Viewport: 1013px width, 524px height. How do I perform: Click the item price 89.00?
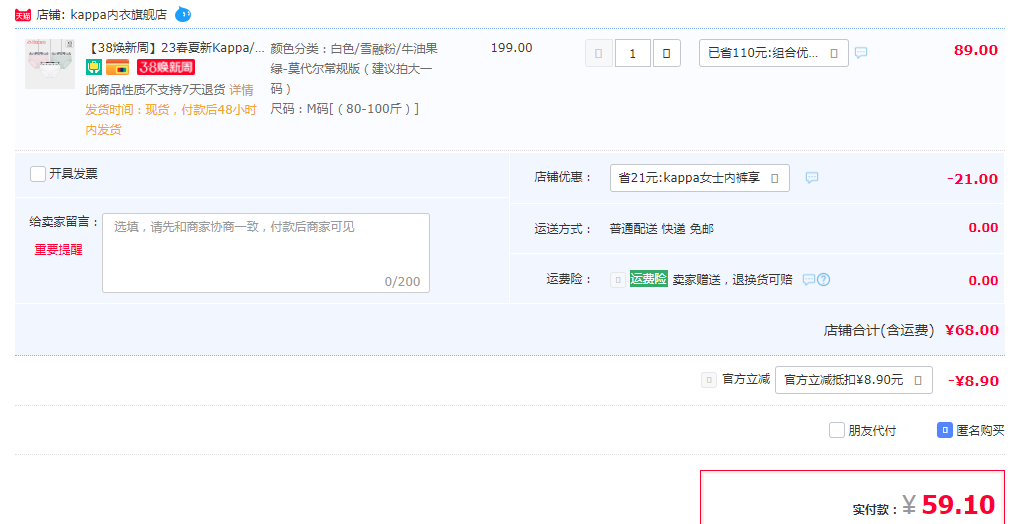pos(976,50)
